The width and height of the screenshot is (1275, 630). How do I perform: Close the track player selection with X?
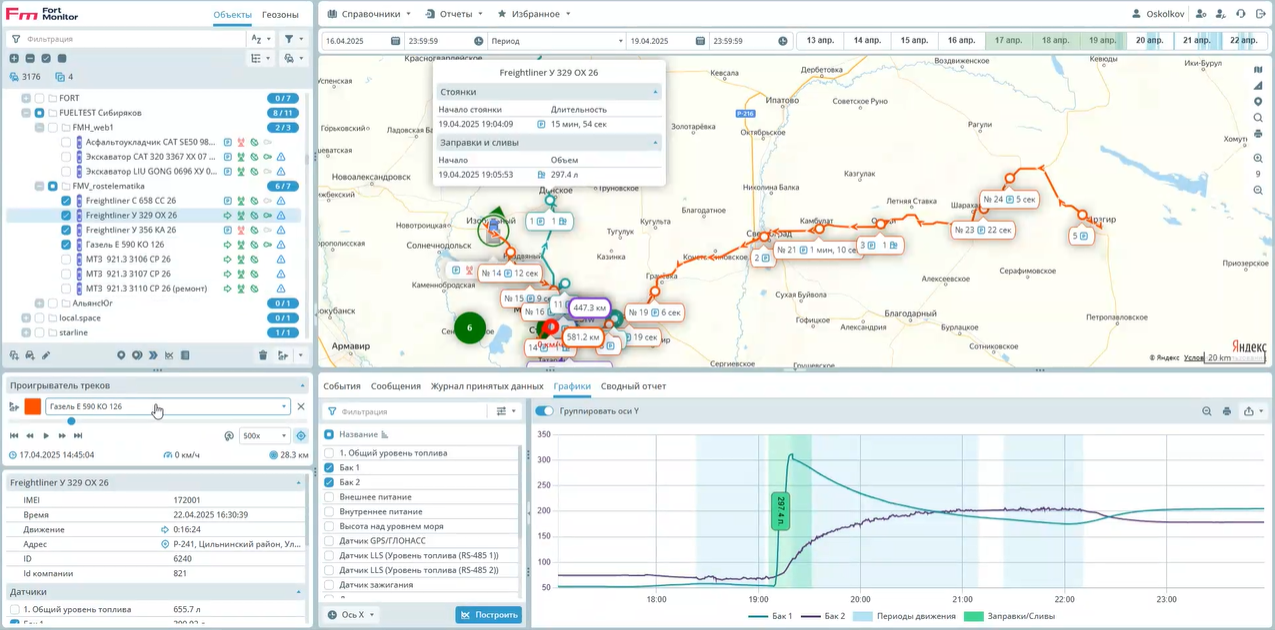[x=301, y=407]
